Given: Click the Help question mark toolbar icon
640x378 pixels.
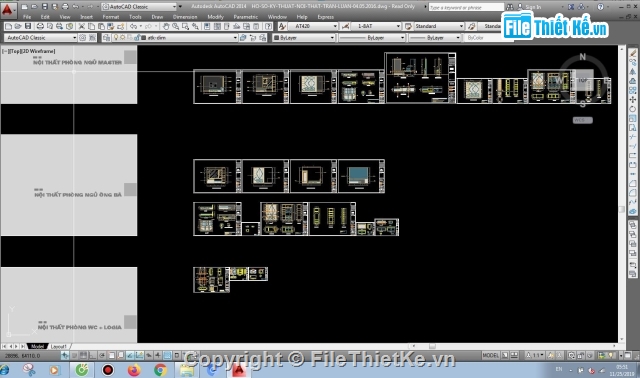Looking at the screenshot, I should pos(268,27).
